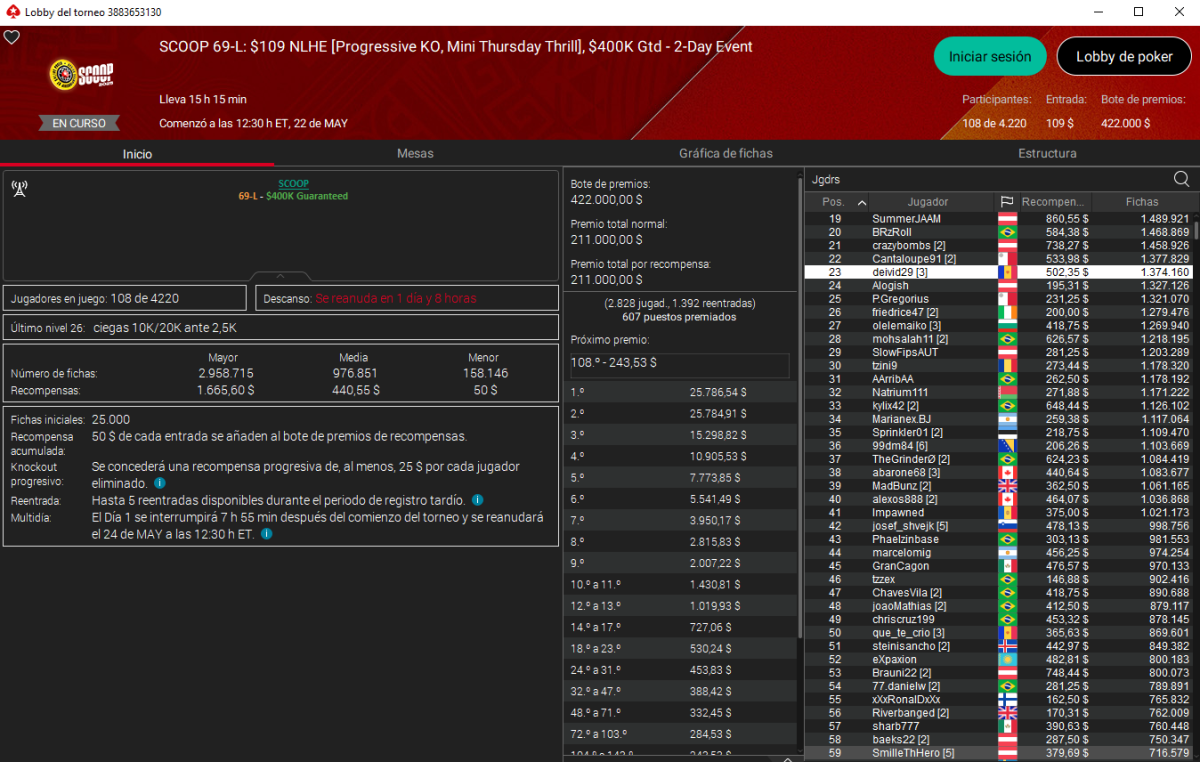Click the EN CURSO status badge
Image resolution: width=1200 pixels, height=762 pixels.
pos(79,123)
